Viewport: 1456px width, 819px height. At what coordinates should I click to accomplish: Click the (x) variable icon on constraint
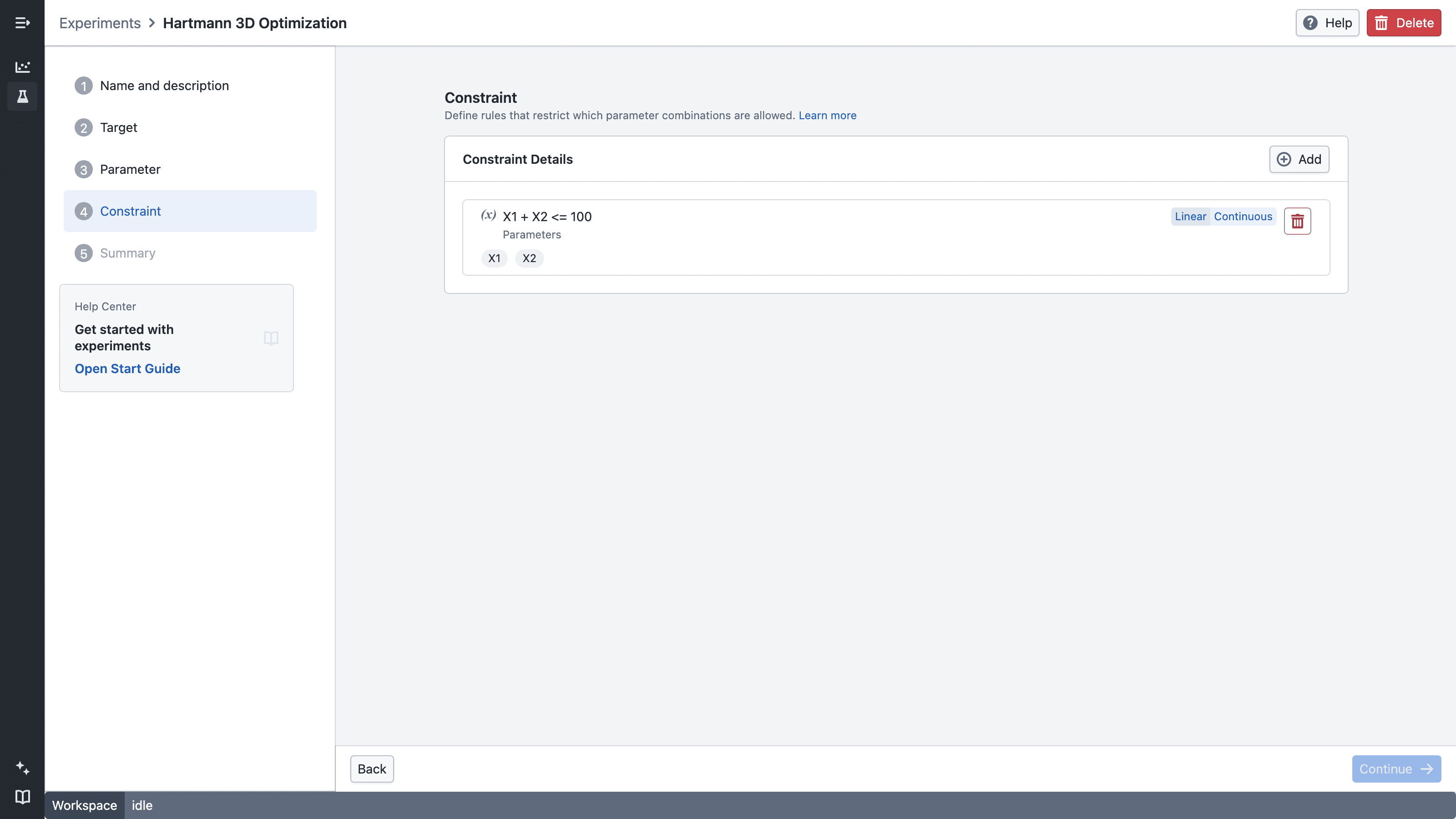pyautogui.click(x=488, y=215)
